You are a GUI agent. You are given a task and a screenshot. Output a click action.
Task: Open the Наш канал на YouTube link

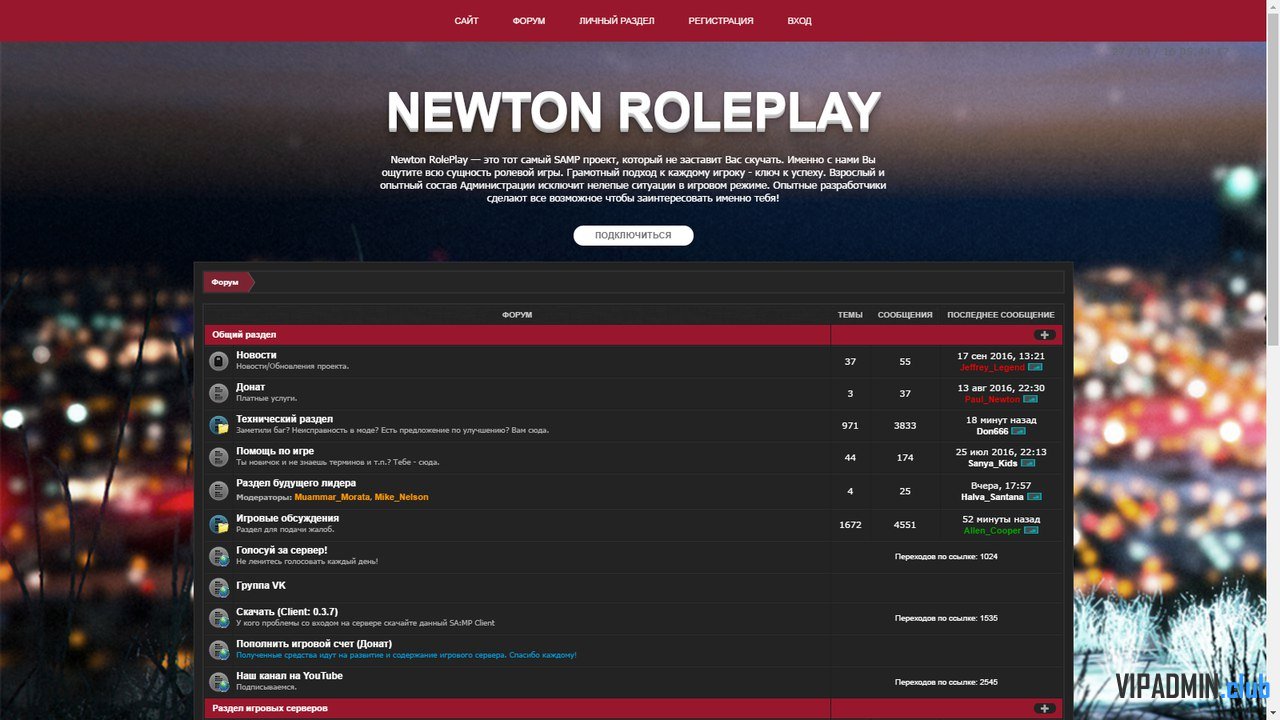click(289, 676)
